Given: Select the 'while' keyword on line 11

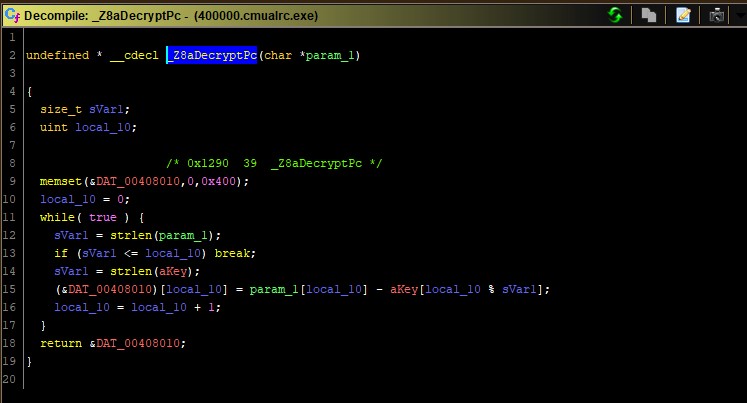Looking at the screenshot, I should point(57,217).
